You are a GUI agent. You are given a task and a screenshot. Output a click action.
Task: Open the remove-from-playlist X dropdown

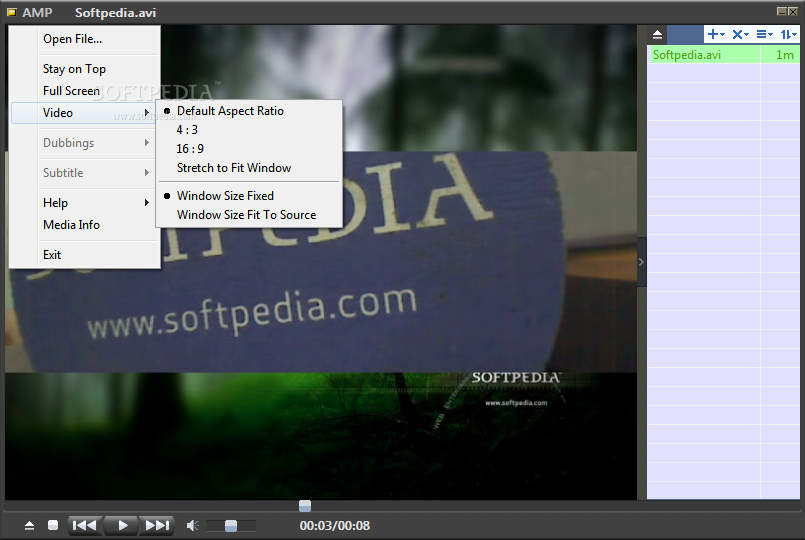[740, 34]
